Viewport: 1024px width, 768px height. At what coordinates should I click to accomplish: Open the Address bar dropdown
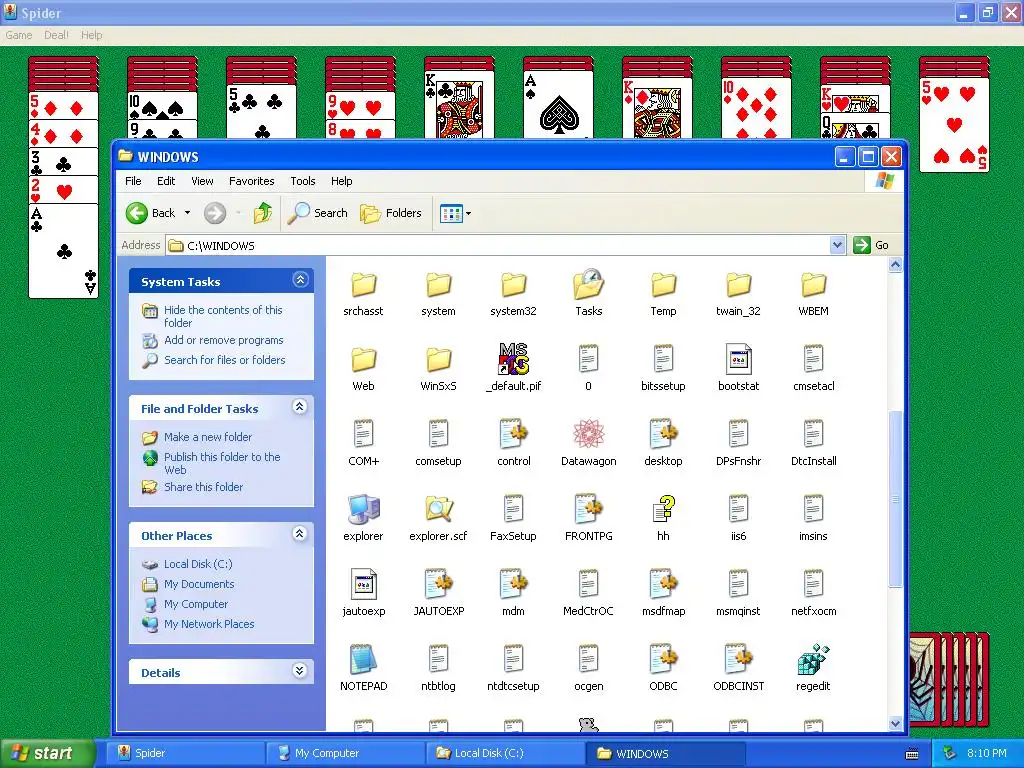point(837,245)
